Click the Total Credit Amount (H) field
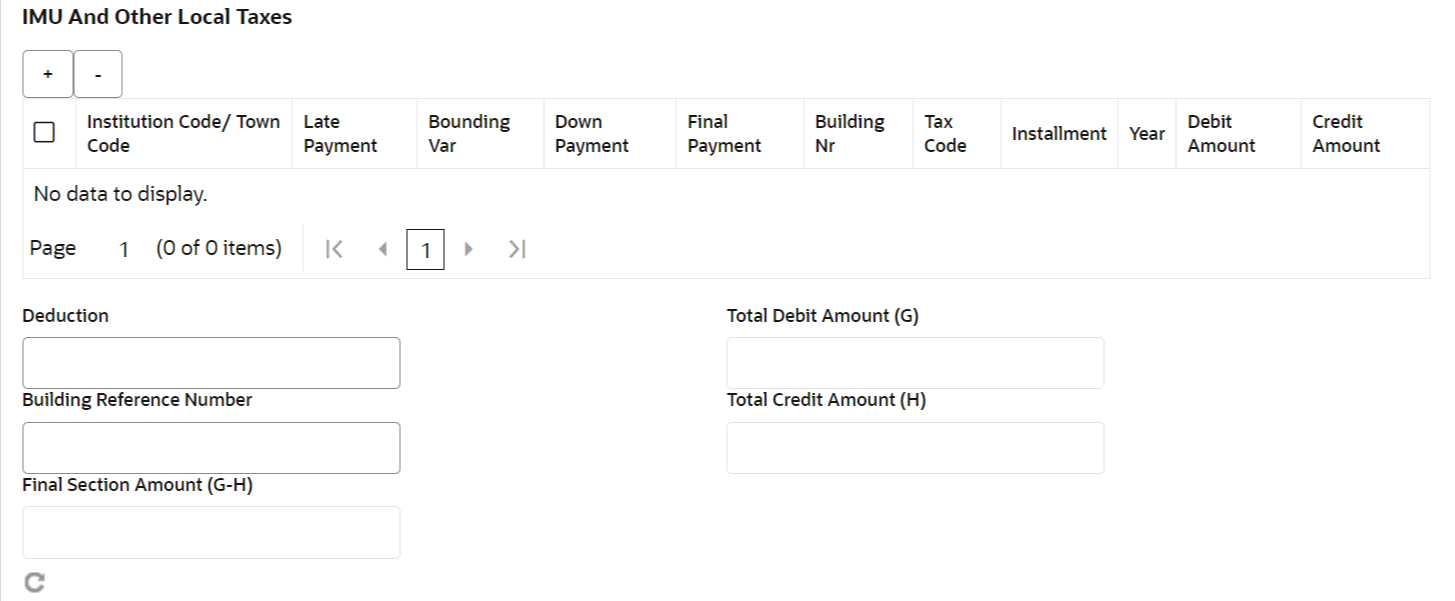The image size is (1455, 601). [x=915, y=448]
